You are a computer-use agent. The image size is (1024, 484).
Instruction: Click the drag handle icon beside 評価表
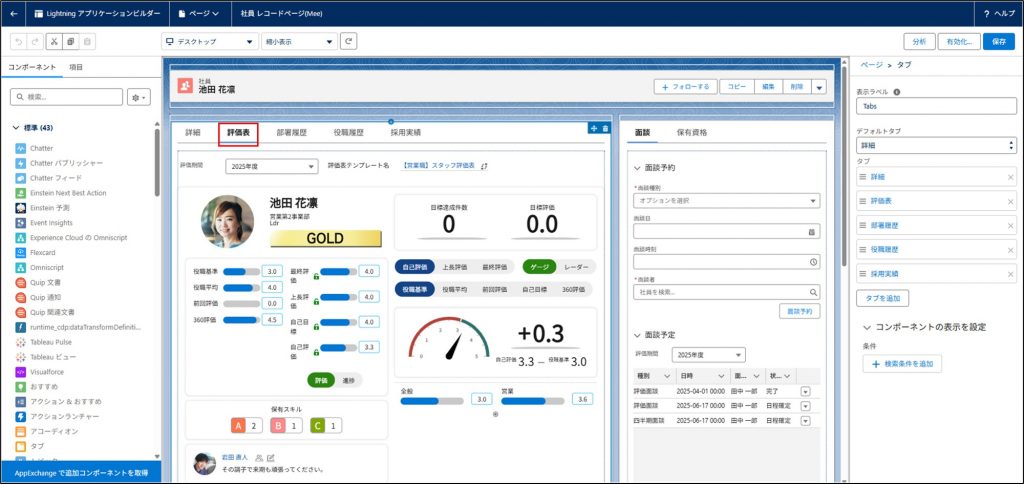tap(863, 201)
